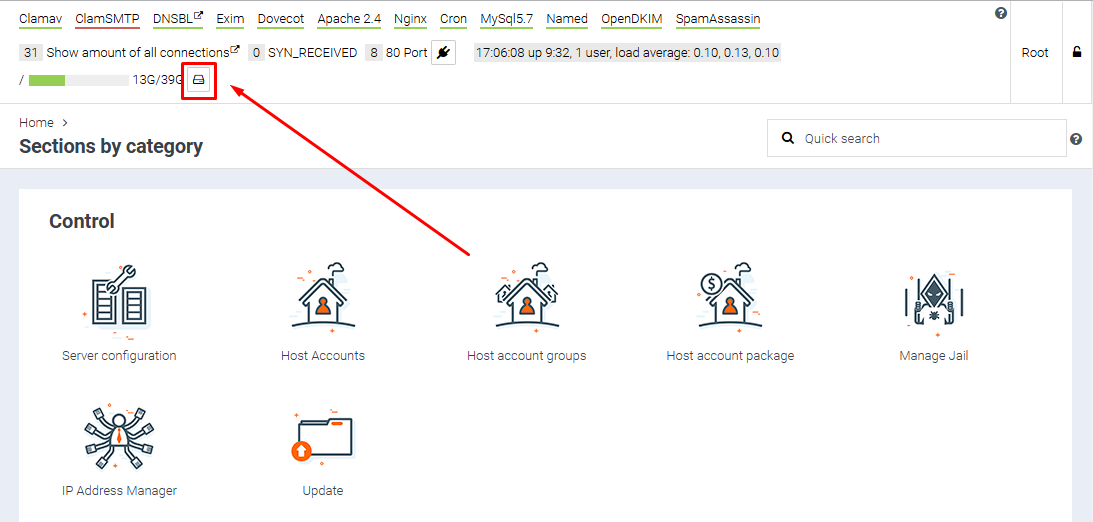Click the Host account groups label text
The width and height of the screenshot is (1093, 522).
point(526,355)
